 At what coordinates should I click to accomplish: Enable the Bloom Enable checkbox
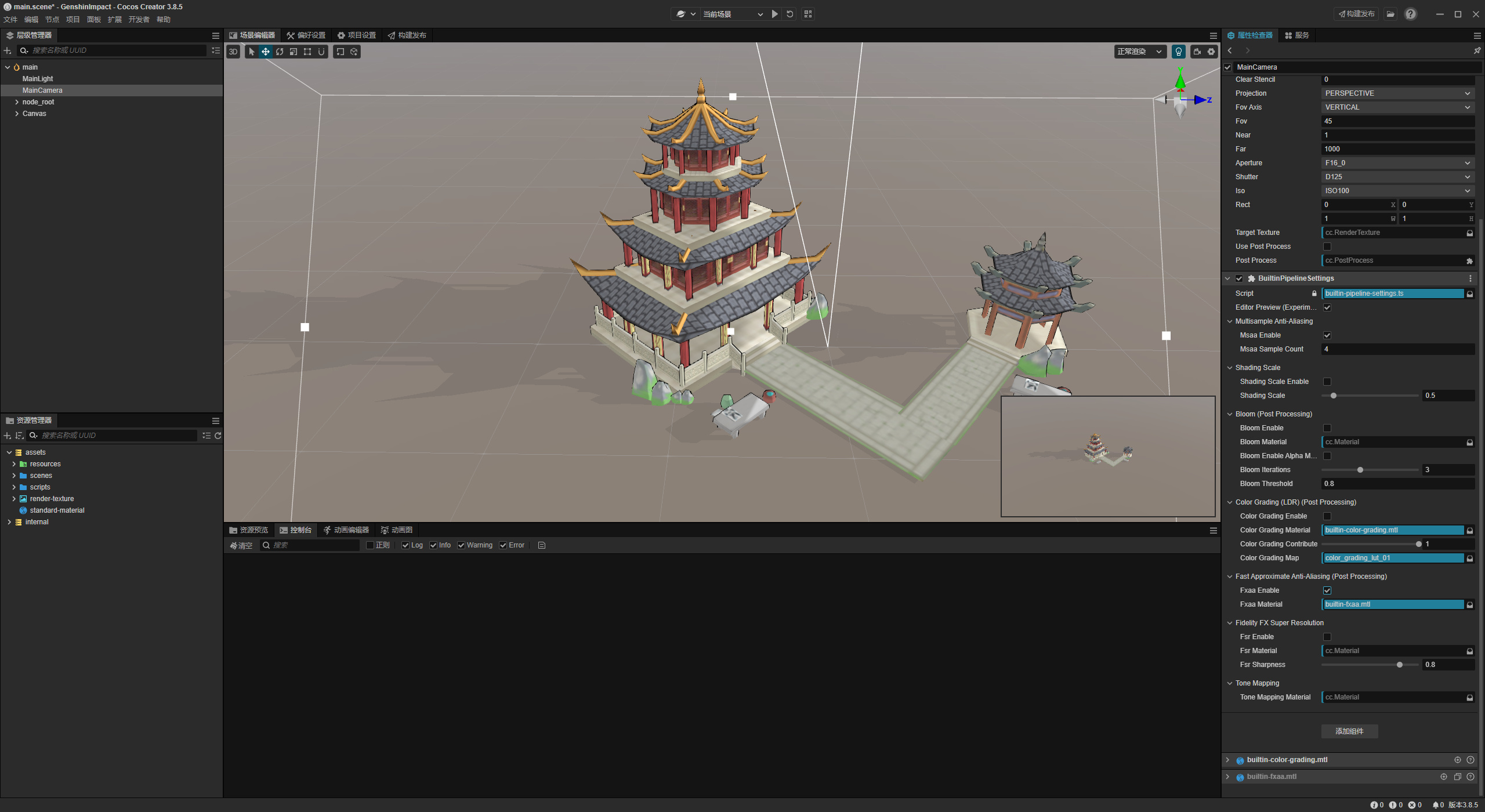tap(1327, 428)
